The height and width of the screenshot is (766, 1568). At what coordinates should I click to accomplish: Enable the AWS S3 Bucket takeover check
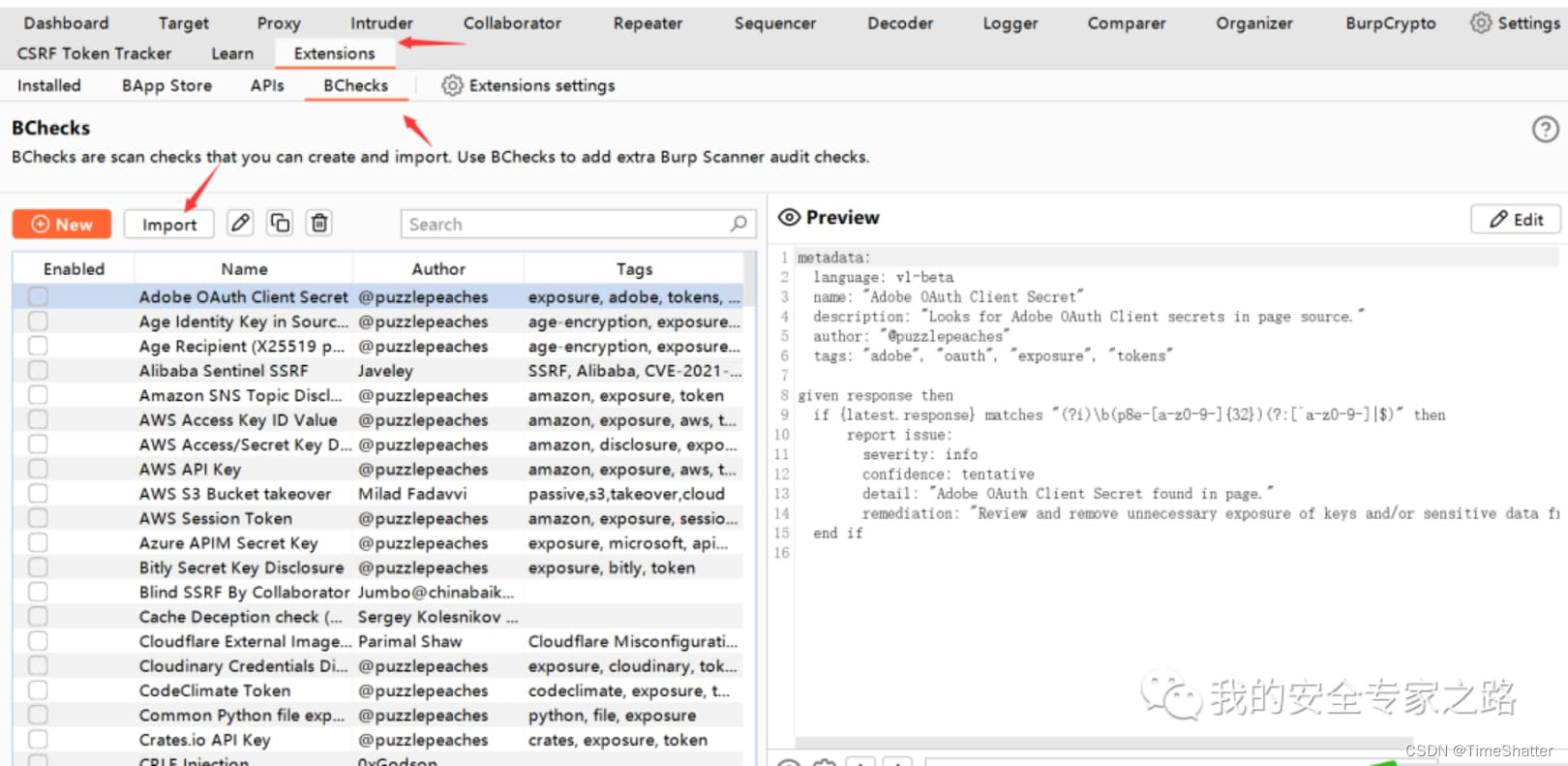pyautogui.click(x=38, y=493)
